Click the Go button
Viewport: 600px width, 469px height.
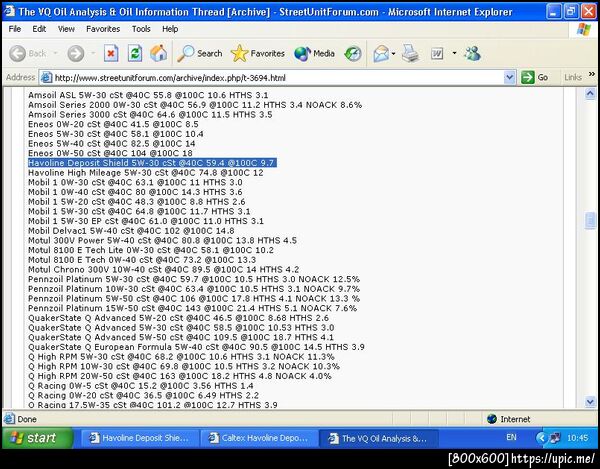click(x=535, y=78)
